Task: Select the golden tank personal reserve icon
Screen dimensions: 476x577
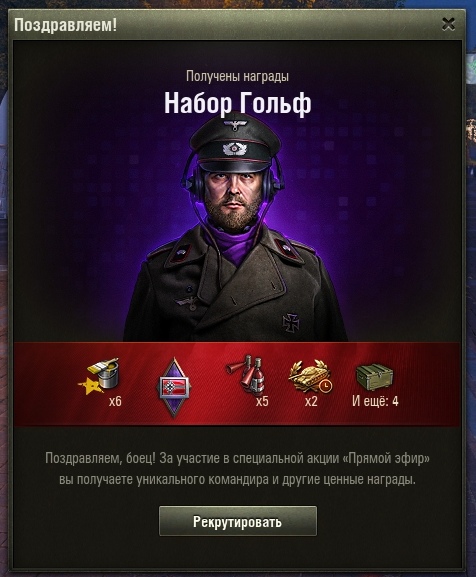Action: [x=311, y=376]
